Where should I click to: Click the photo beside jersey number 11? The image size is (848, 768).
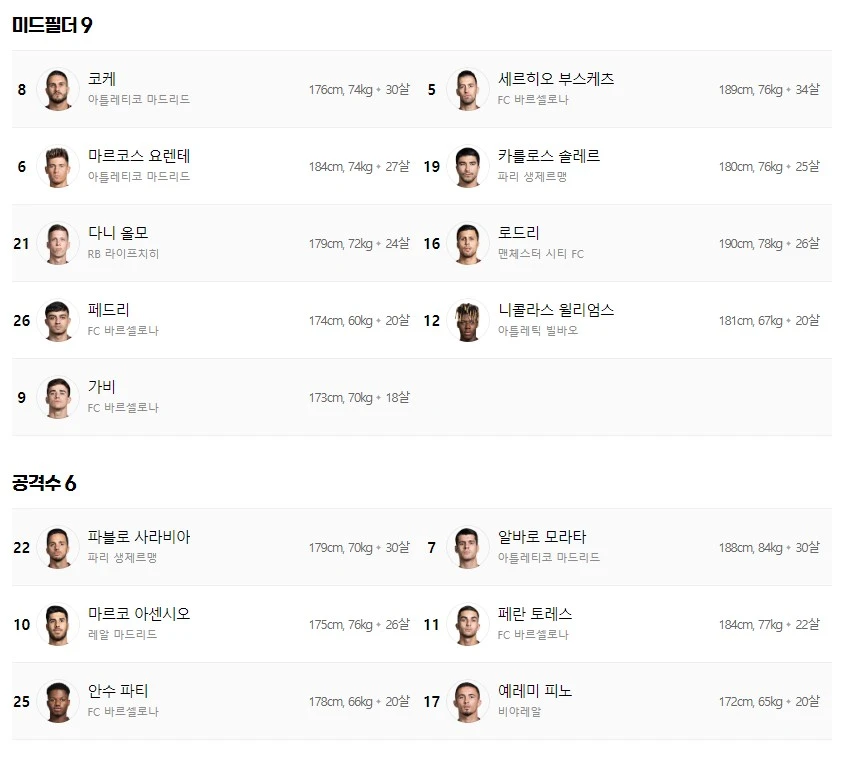pyautogui.click(x=468, y=624)
